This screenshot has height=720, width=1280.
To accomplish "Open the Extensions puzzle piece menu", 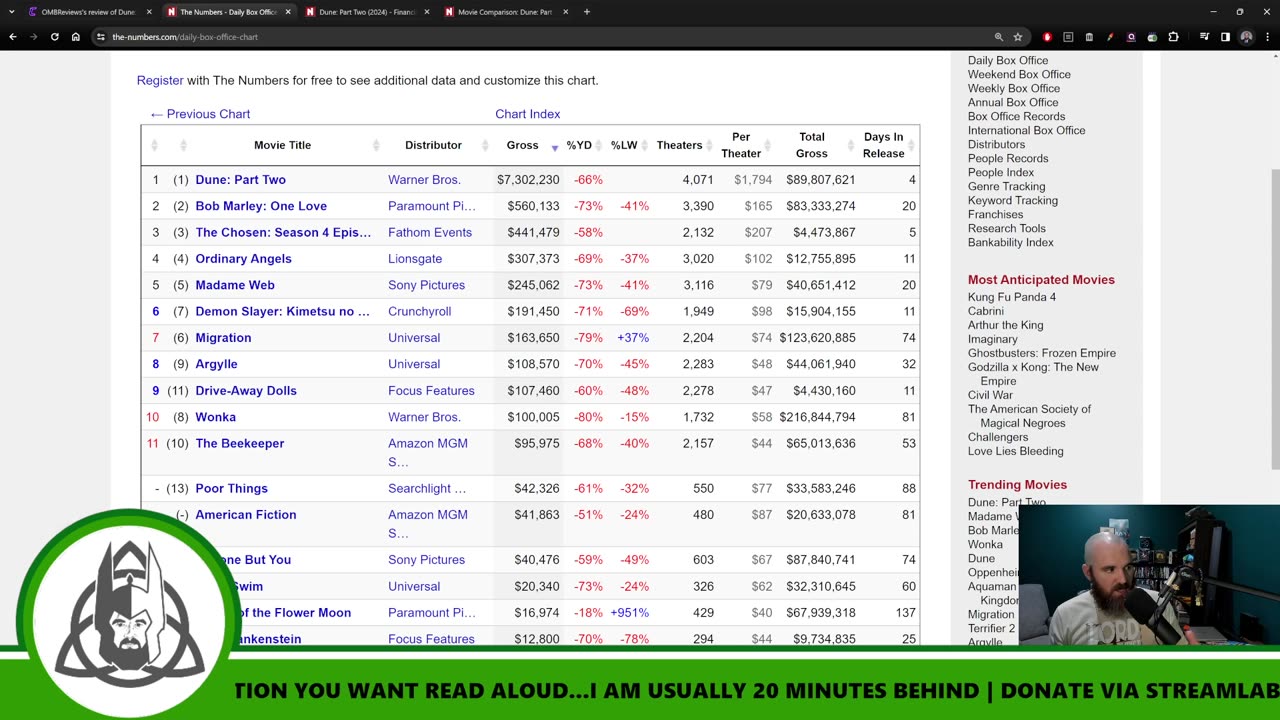I will [1173, 37].
